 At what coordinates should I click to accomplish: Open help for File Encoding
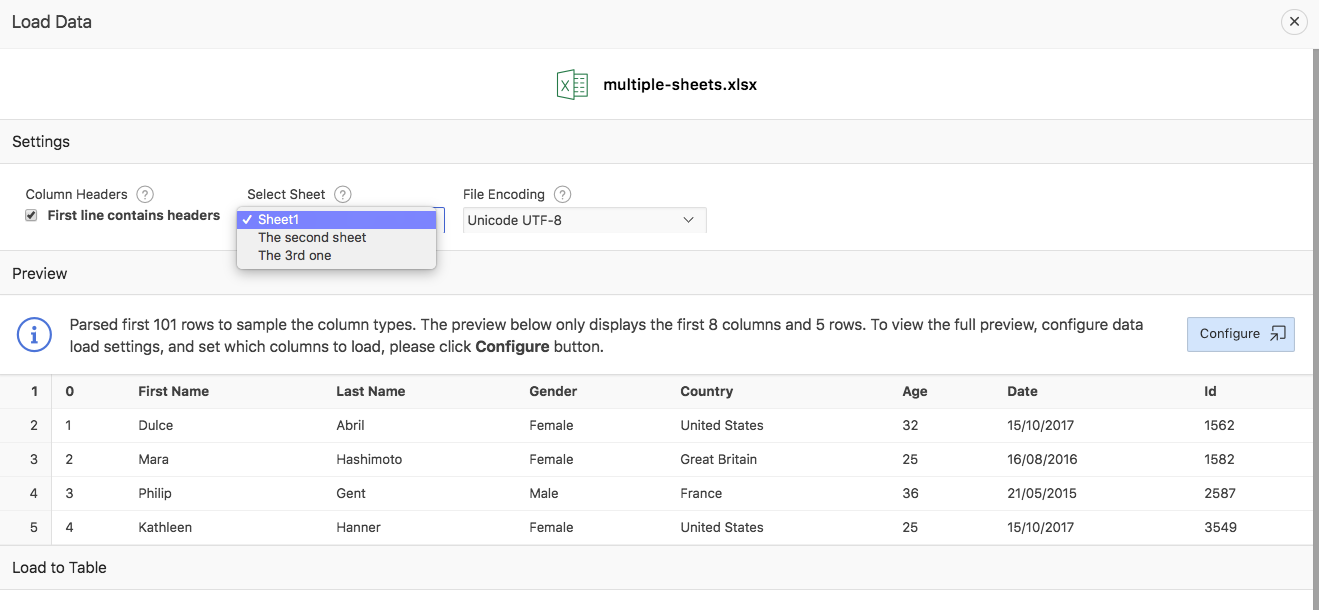(x=562, y=194)
